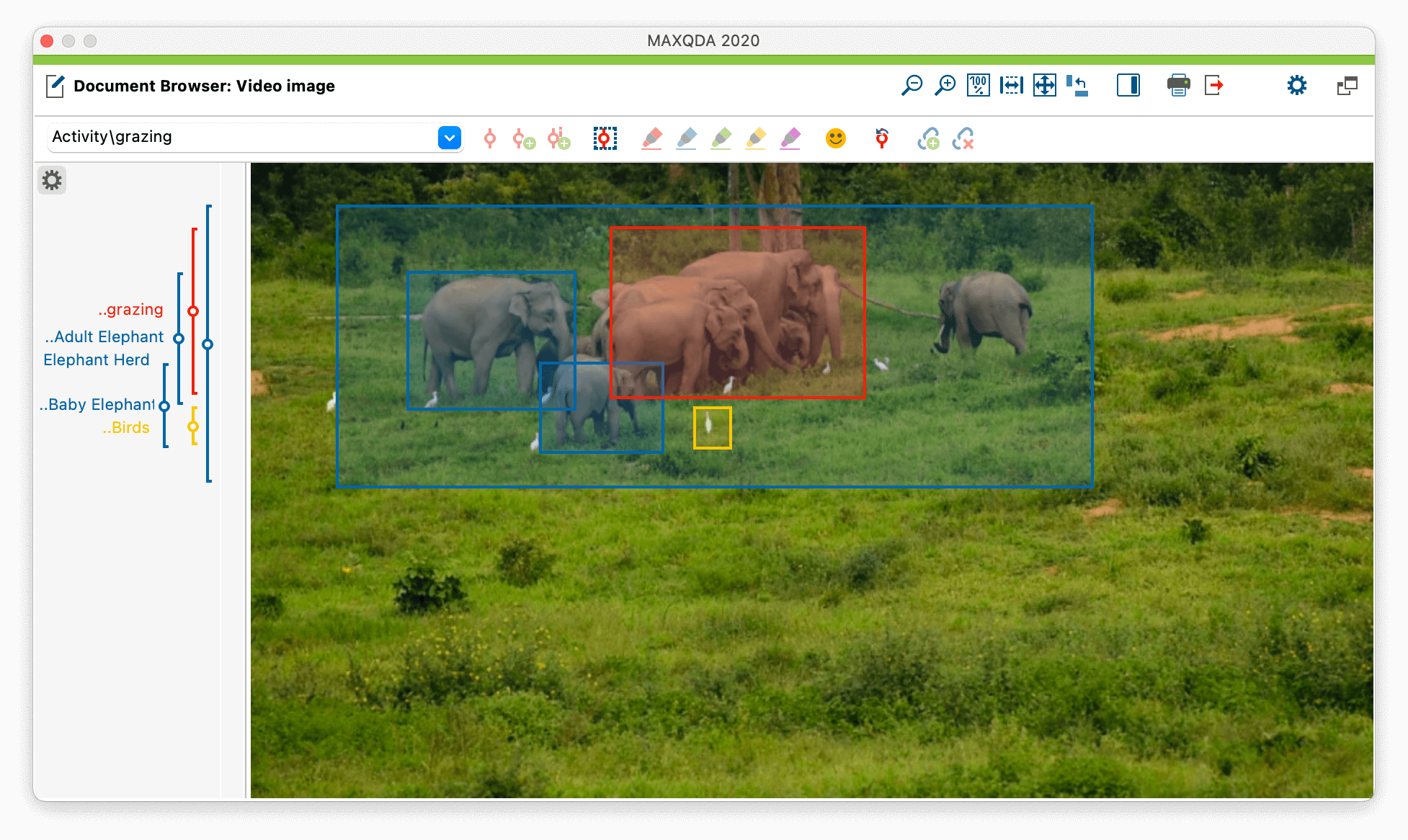Open the emoticode smiley picker
Viewport: 1408px width, 840px height.
(x=835, y=138)
